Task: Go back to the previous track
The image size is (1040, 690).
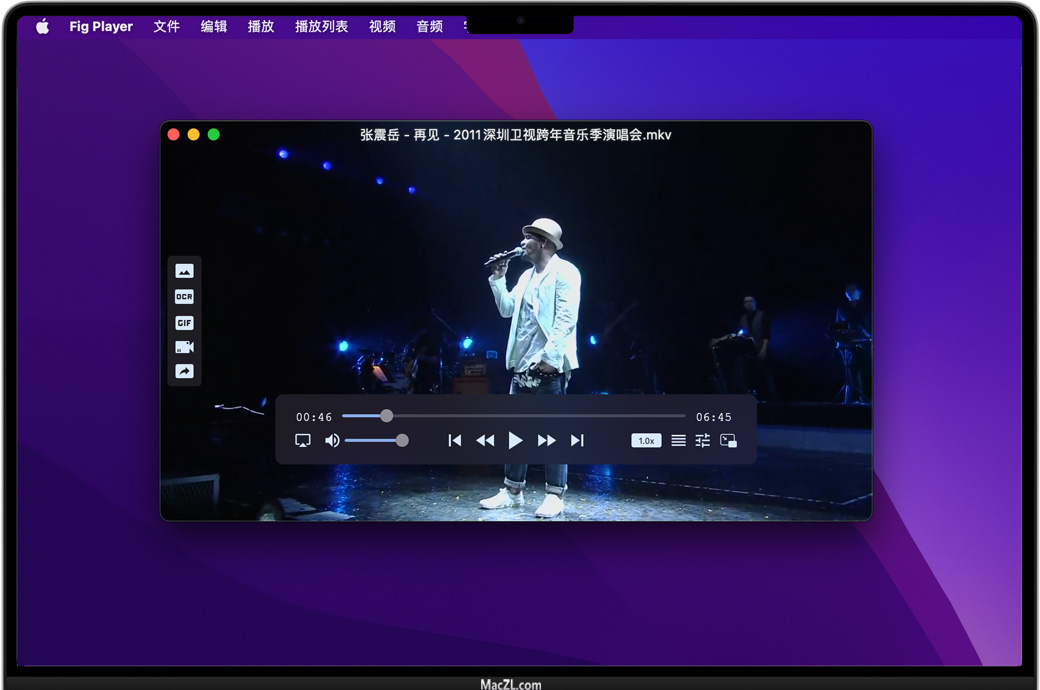Action: [455, 441]
